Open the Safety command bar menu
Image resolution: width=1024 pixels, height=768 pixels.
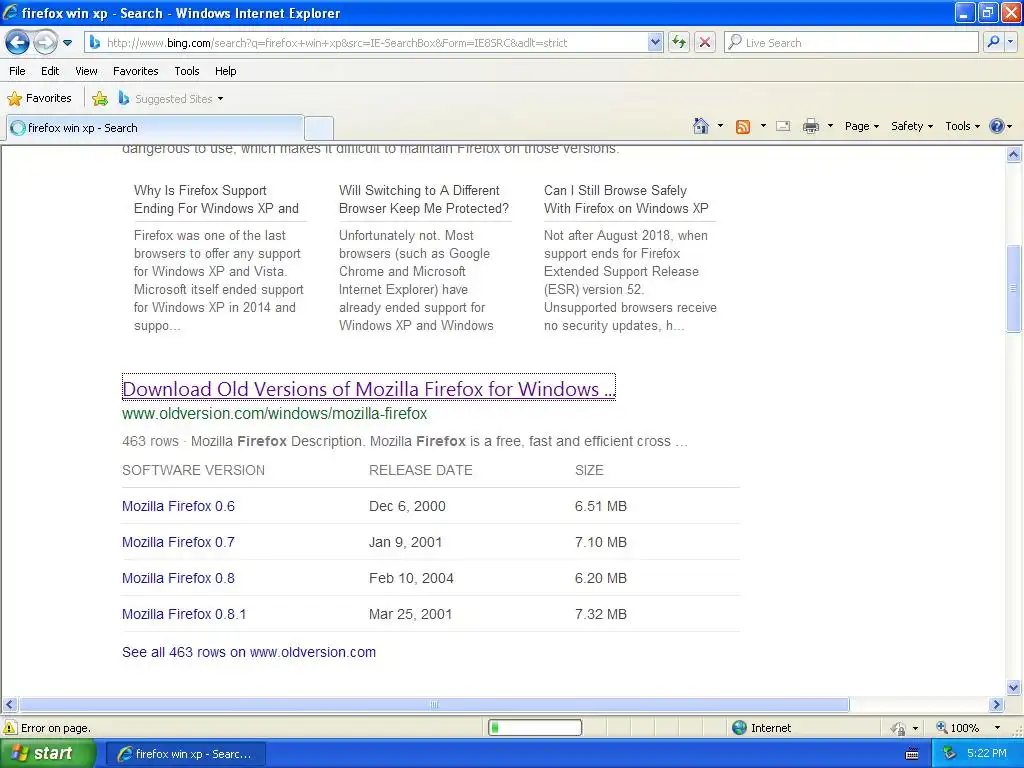pos(912,126)
